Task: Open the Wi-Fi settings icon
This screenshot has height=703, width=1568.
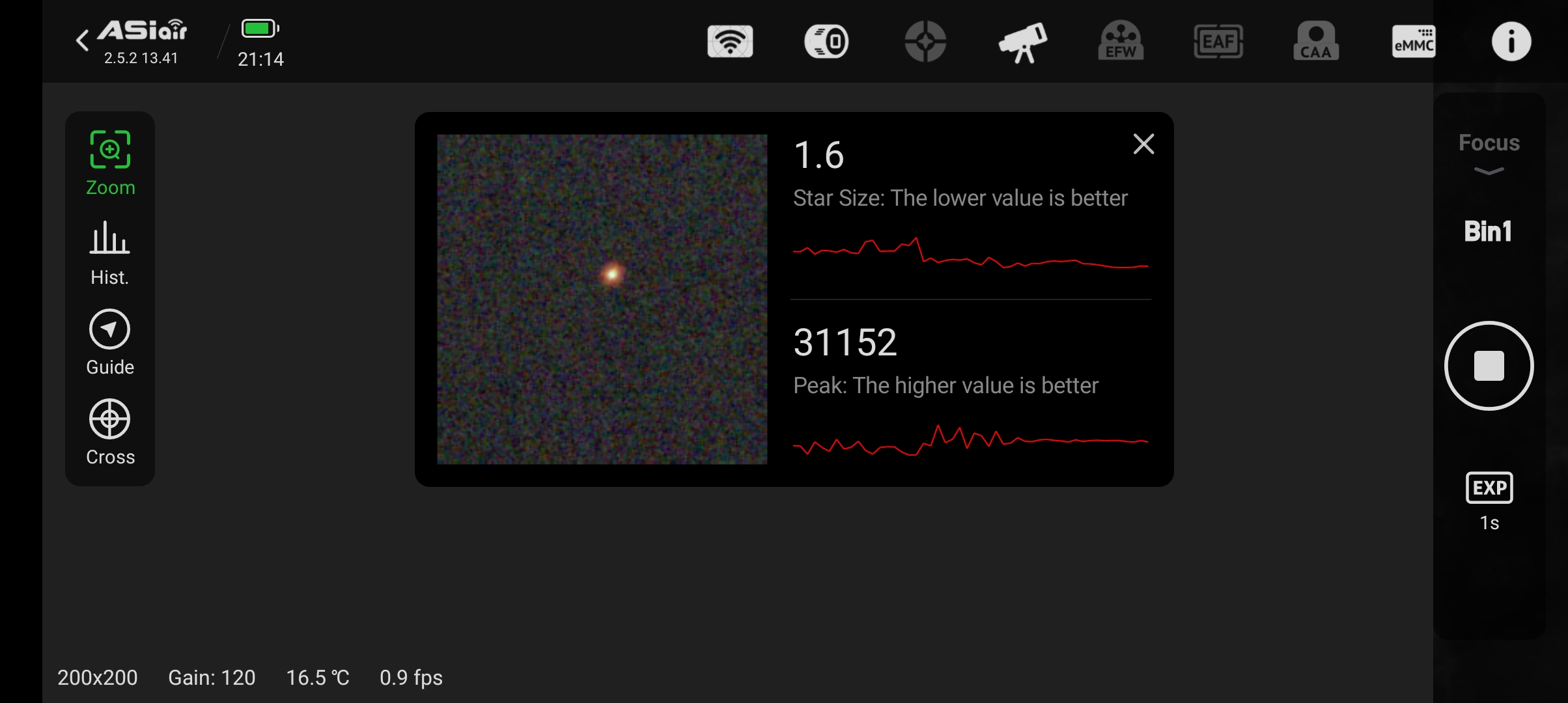Action: 730,42
